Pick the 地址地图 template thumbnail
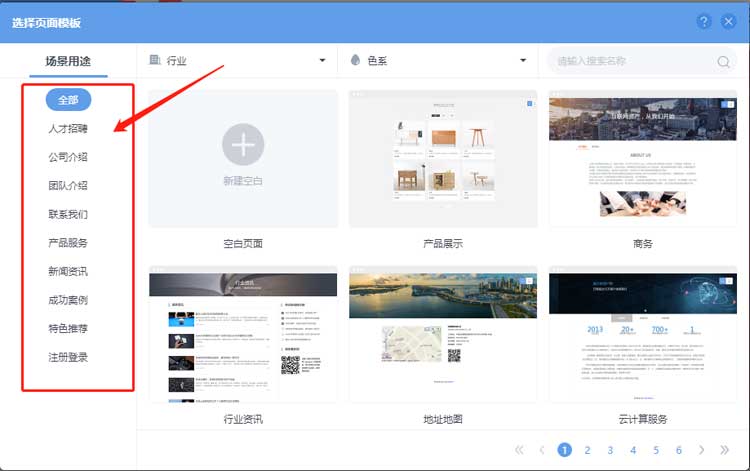The image size is (750, 471). pos(443,334)
